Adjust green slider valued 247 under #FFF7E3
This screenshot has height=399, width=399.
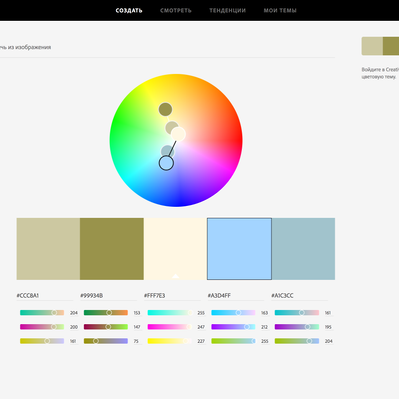pyautogui.click(x=170, y=327)
